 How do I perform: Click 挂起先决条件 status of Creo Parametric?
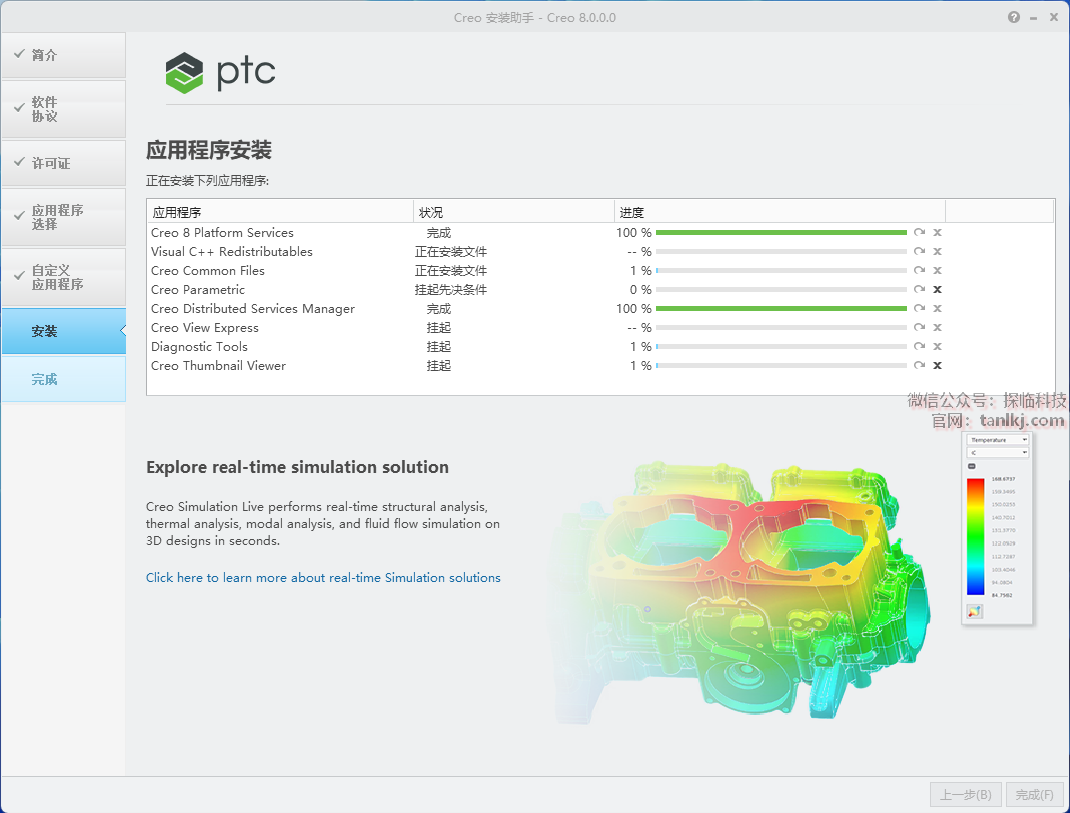click(x=451, y=289)
